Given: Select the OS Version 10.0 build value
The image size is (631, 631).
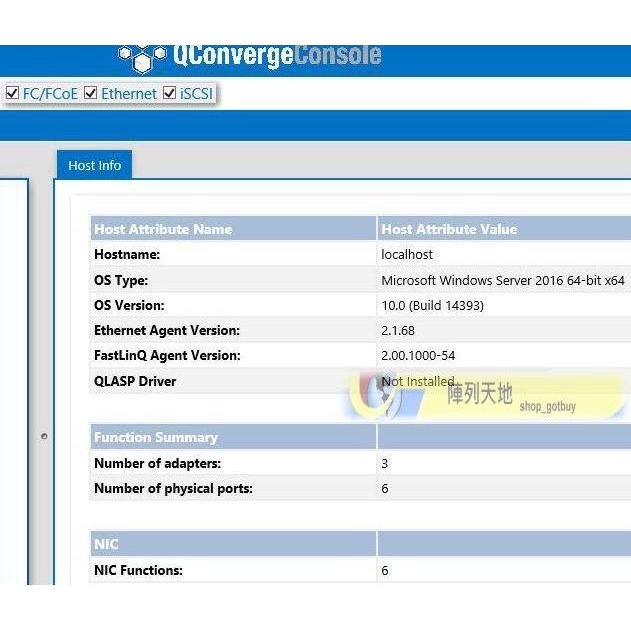Looking at the screenshot, I should (x=432, y=305).
